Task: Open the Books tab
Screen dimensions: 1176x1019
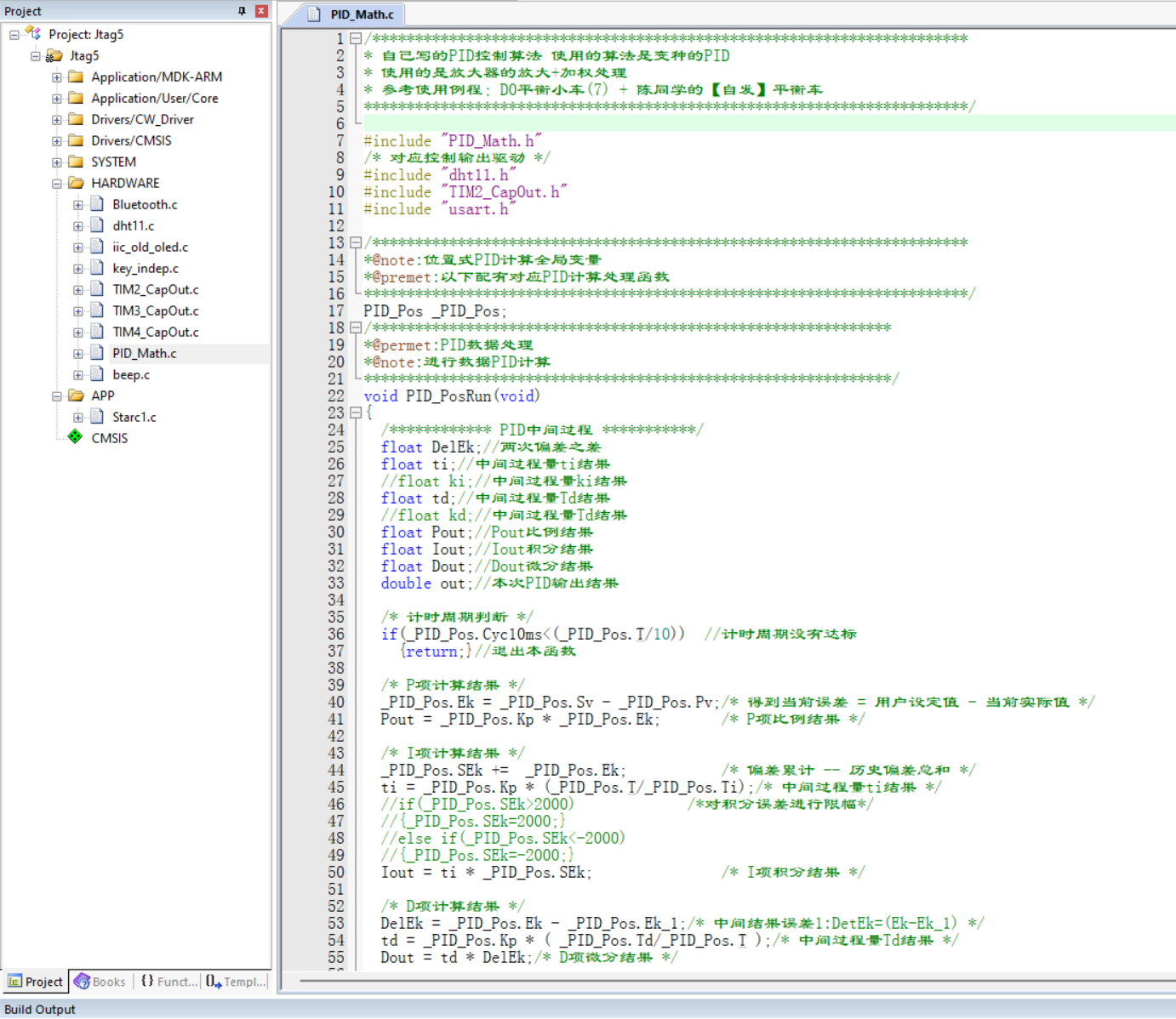Action: pos(100,982)
